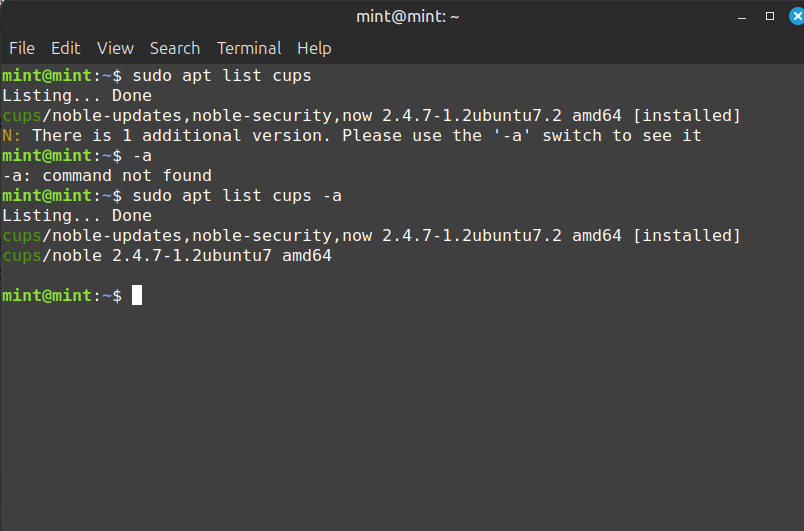Screen dimensions: 804x531
Task: Open the Terminal menu
Action: [249, 48]
